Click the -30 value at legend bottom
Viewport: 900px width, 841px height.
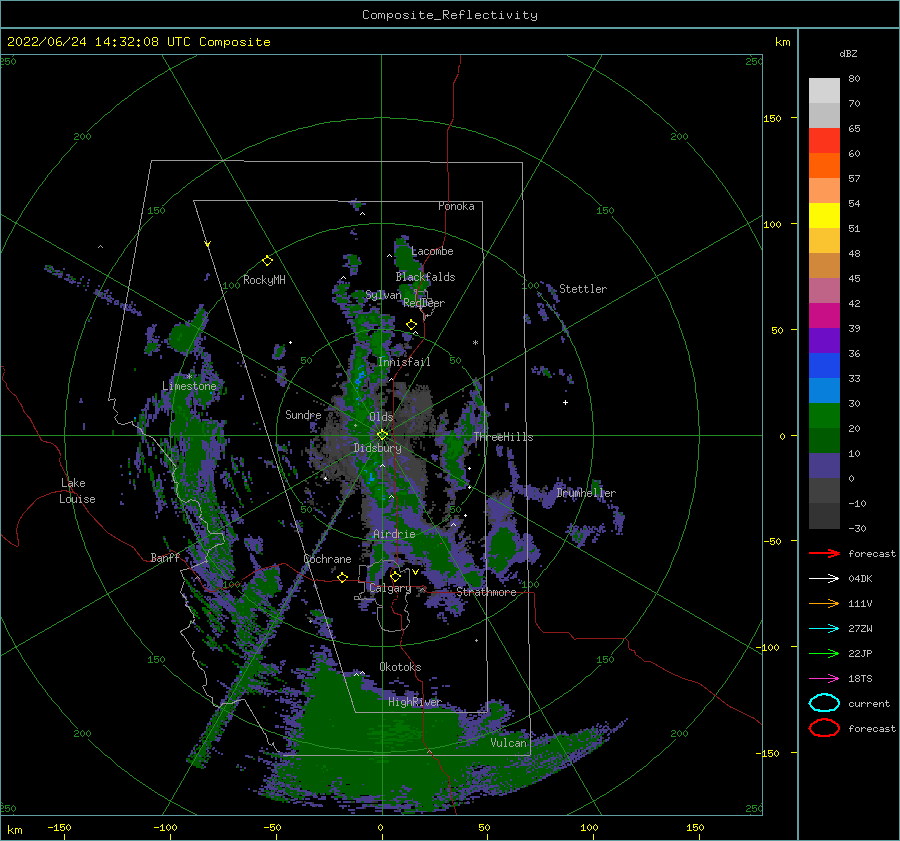click(x=858, y=528)
